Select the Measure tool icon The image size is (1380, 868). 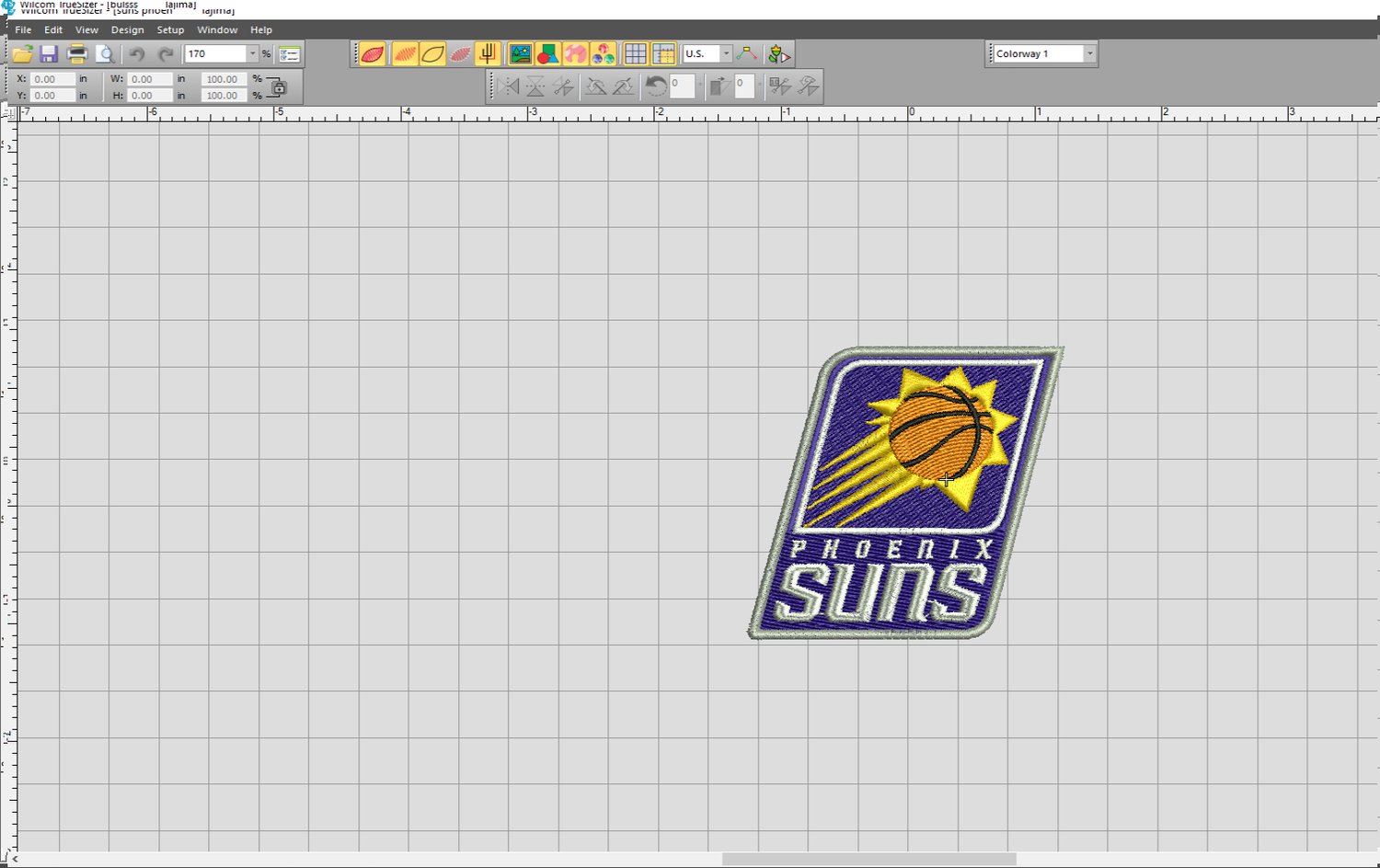click(x=747, y=54)
